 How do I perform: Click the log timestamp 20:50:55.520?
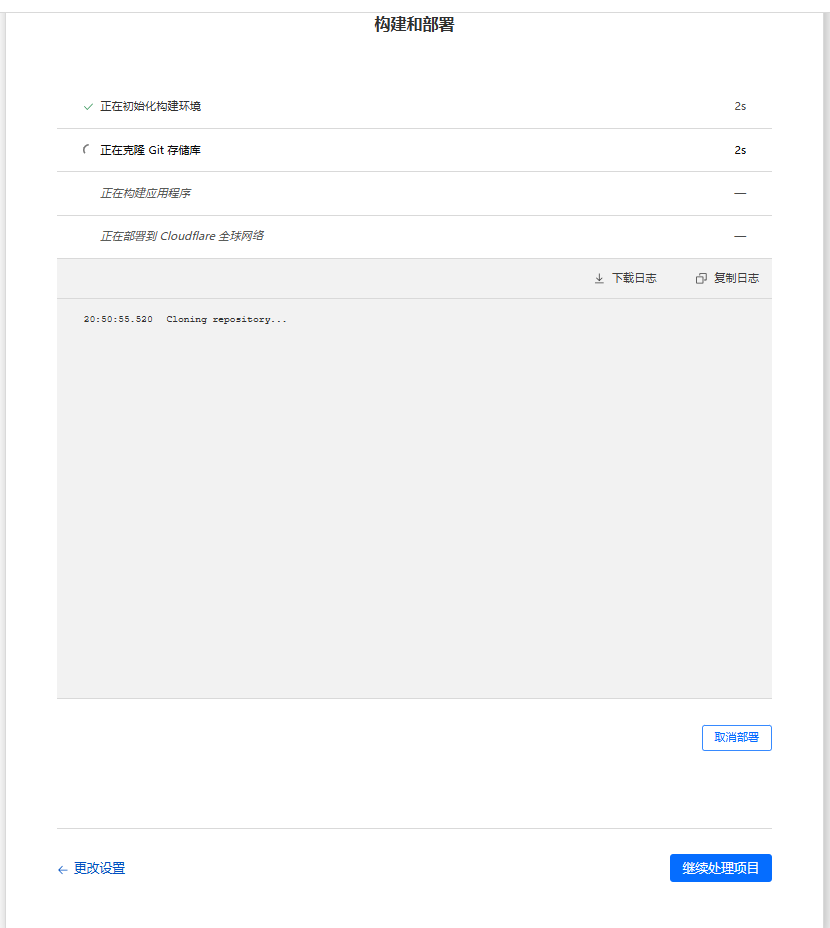(x=118, y=320)
